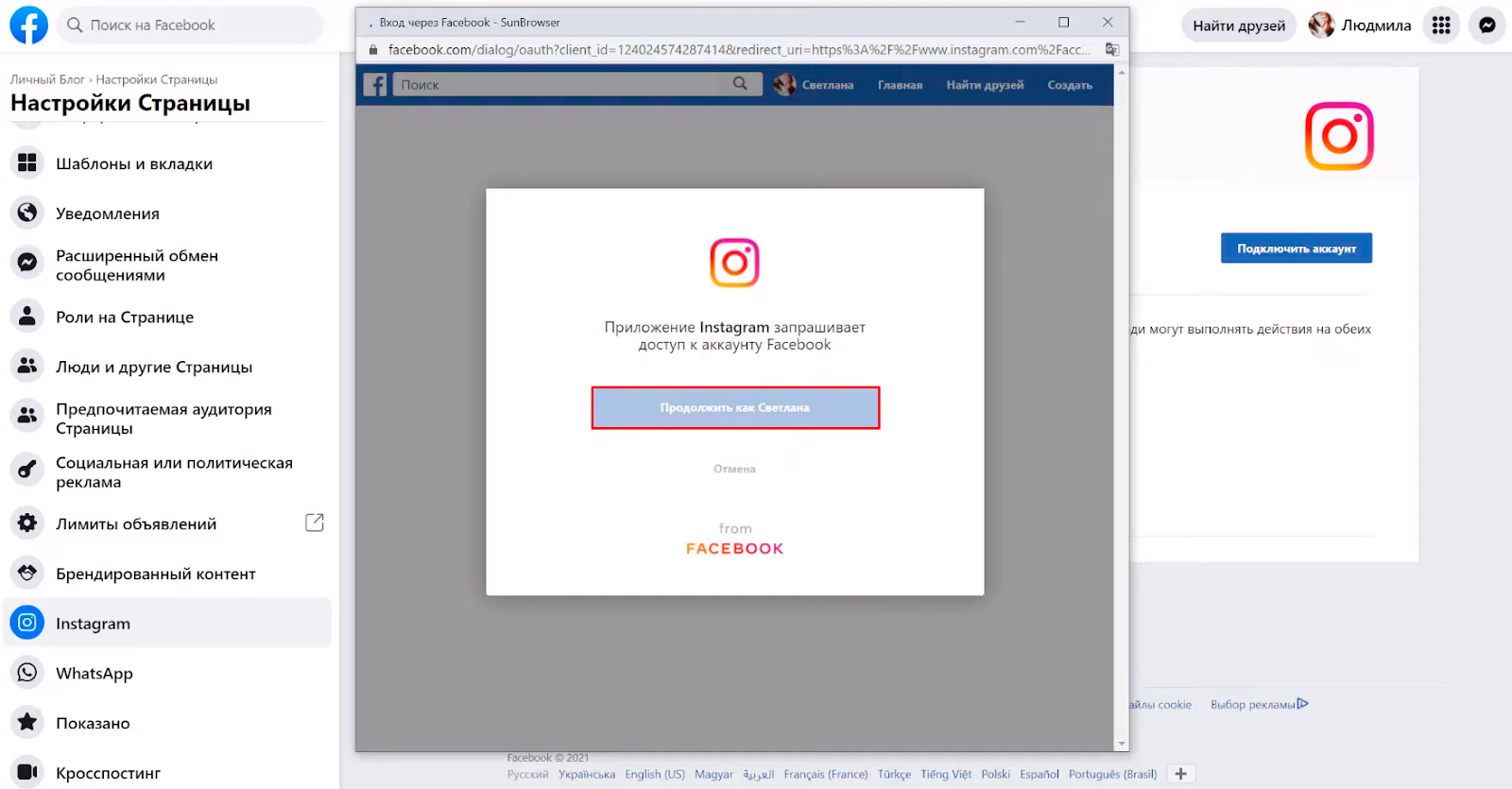Click the Предпочитаемая аудитория Страницы icon
Screen dimensions: 1512x789
point(27,416)
